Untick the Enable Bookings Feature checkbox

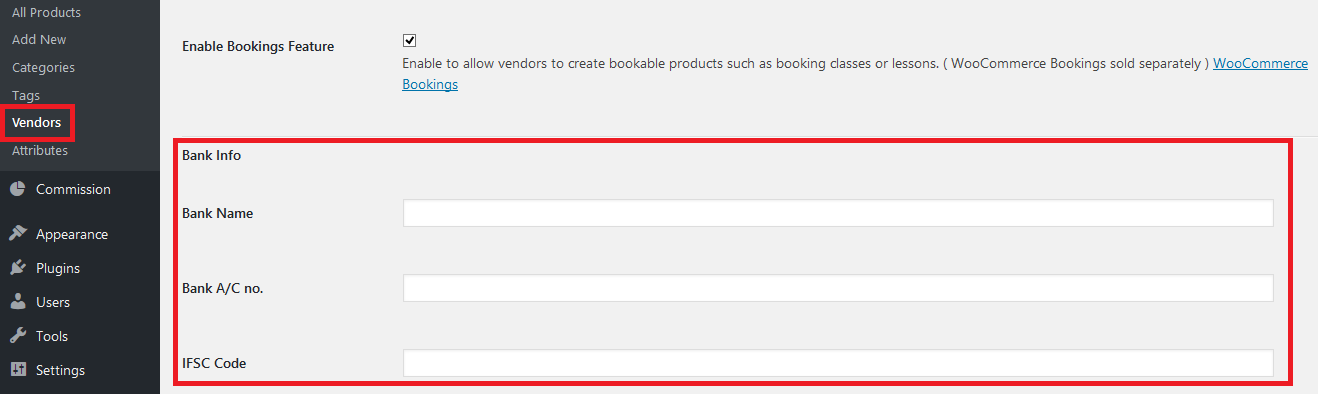point(409,41)
